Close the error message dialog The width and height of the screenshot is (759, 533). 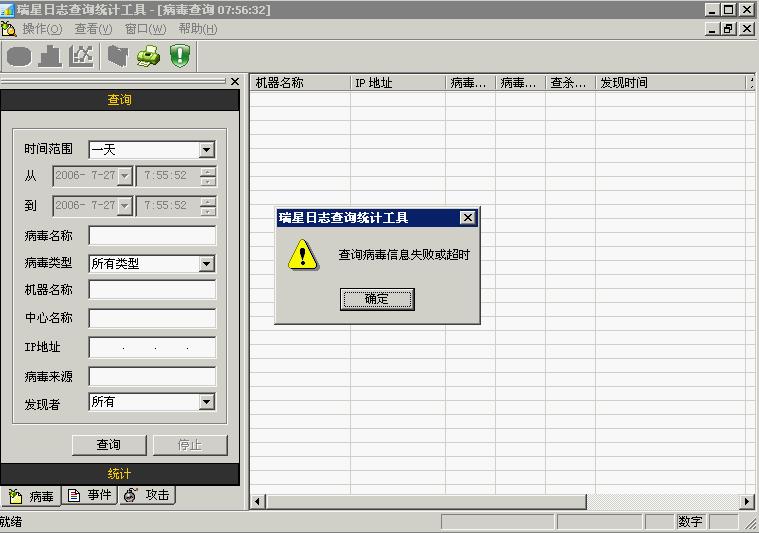[x=468, y=217]
